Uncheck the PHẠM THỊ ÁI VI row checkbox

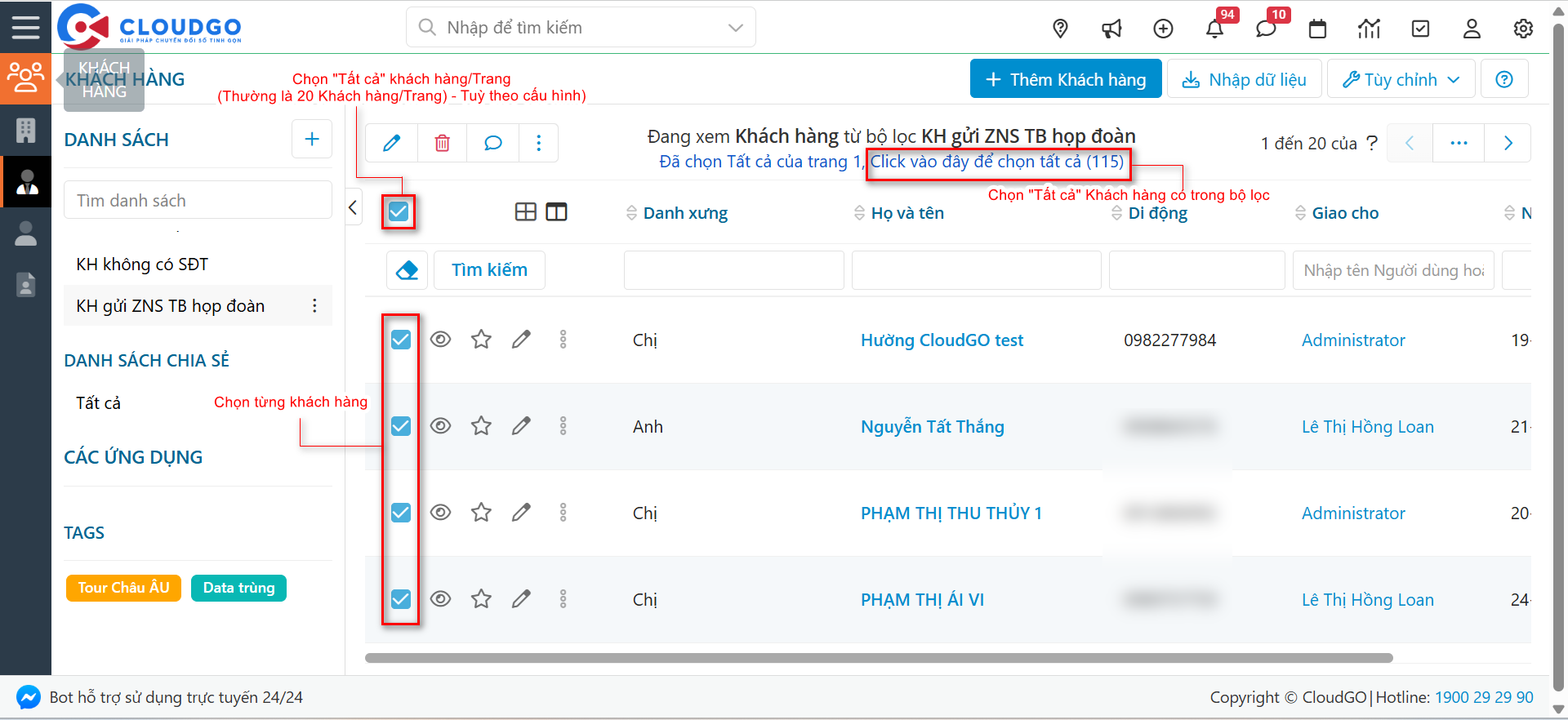tap(401, 599)
